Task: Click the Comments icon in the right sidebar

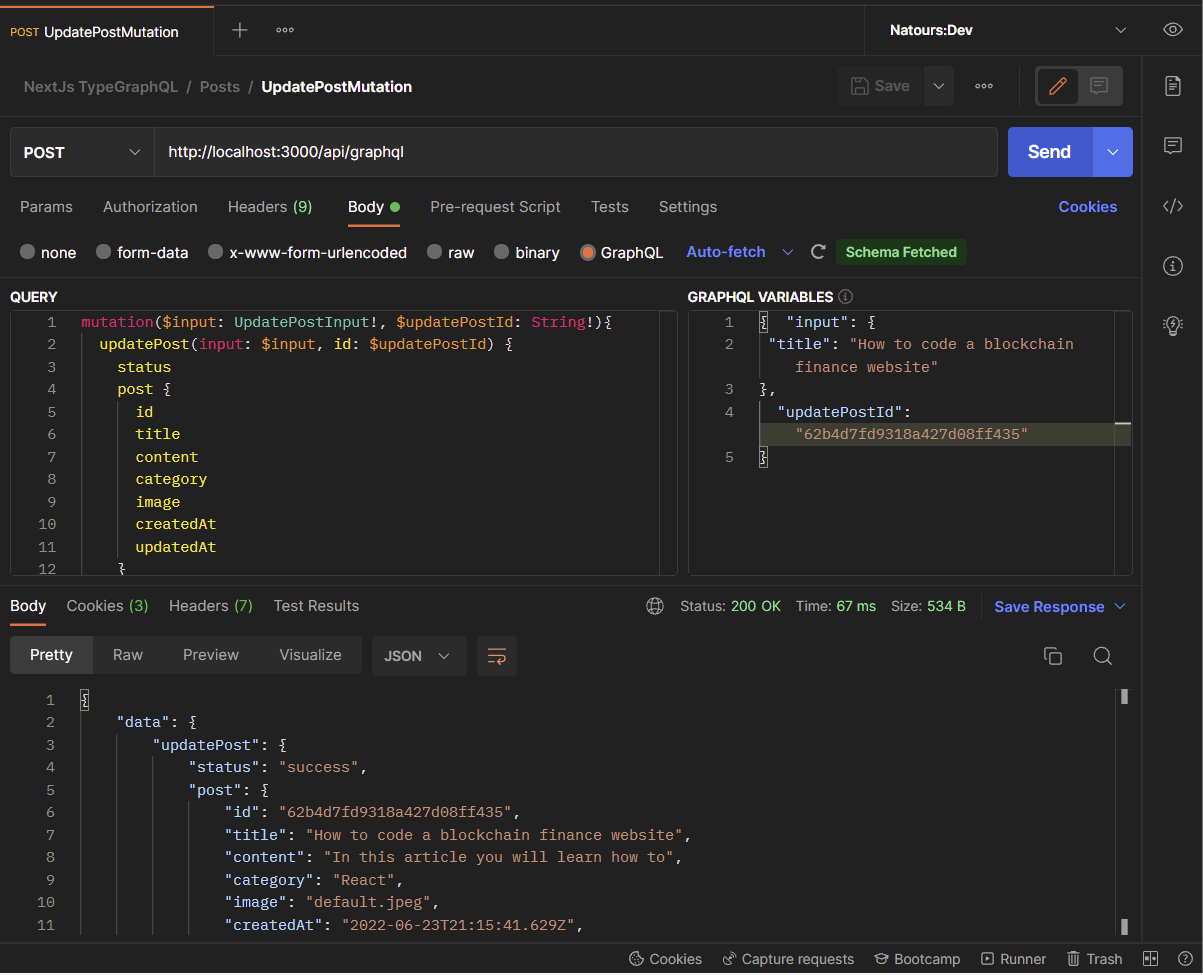Action: coord(1172,145)
